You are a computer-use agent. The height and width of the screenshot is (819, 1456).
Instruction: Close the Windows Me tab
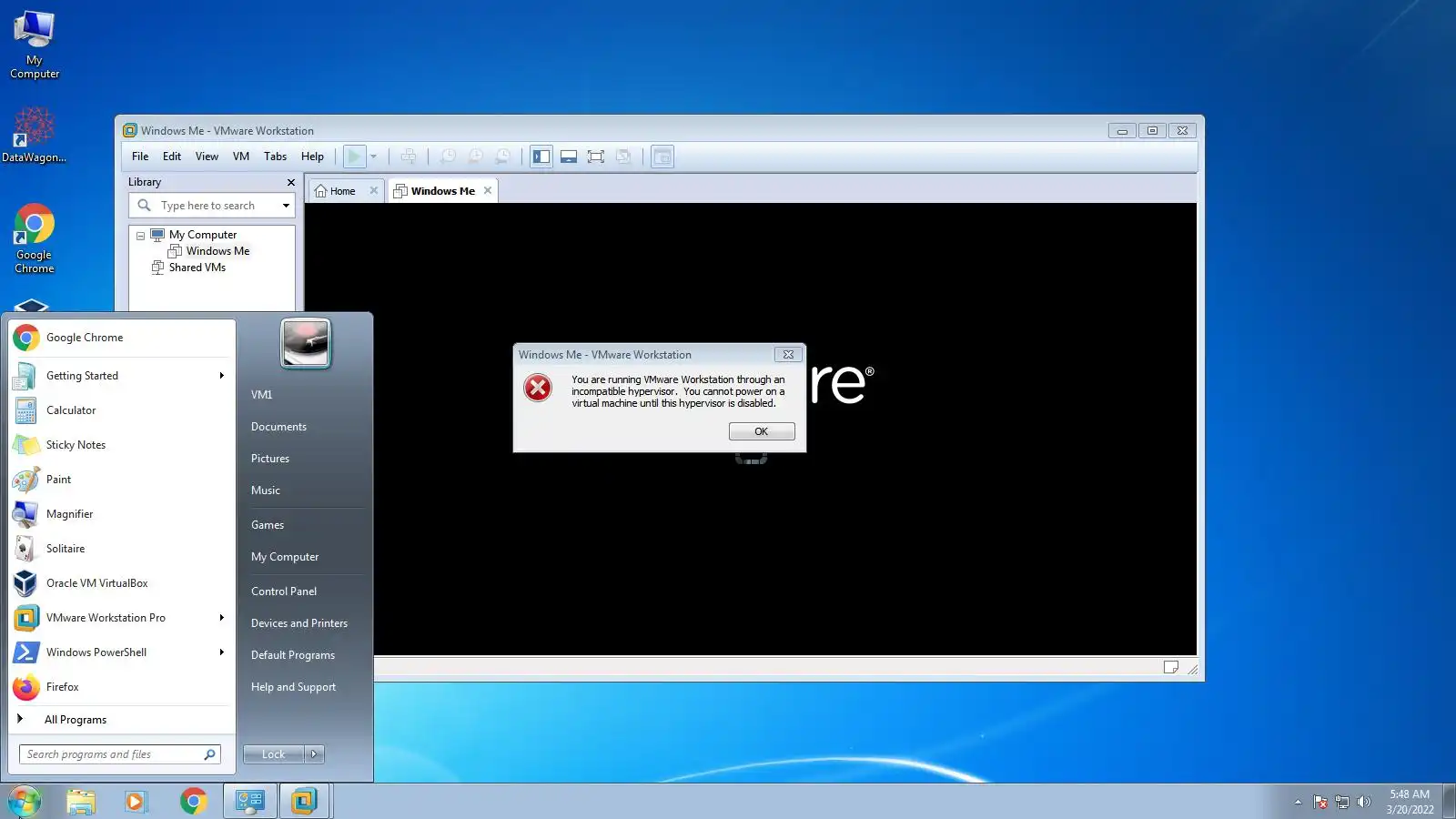point(488,190)
